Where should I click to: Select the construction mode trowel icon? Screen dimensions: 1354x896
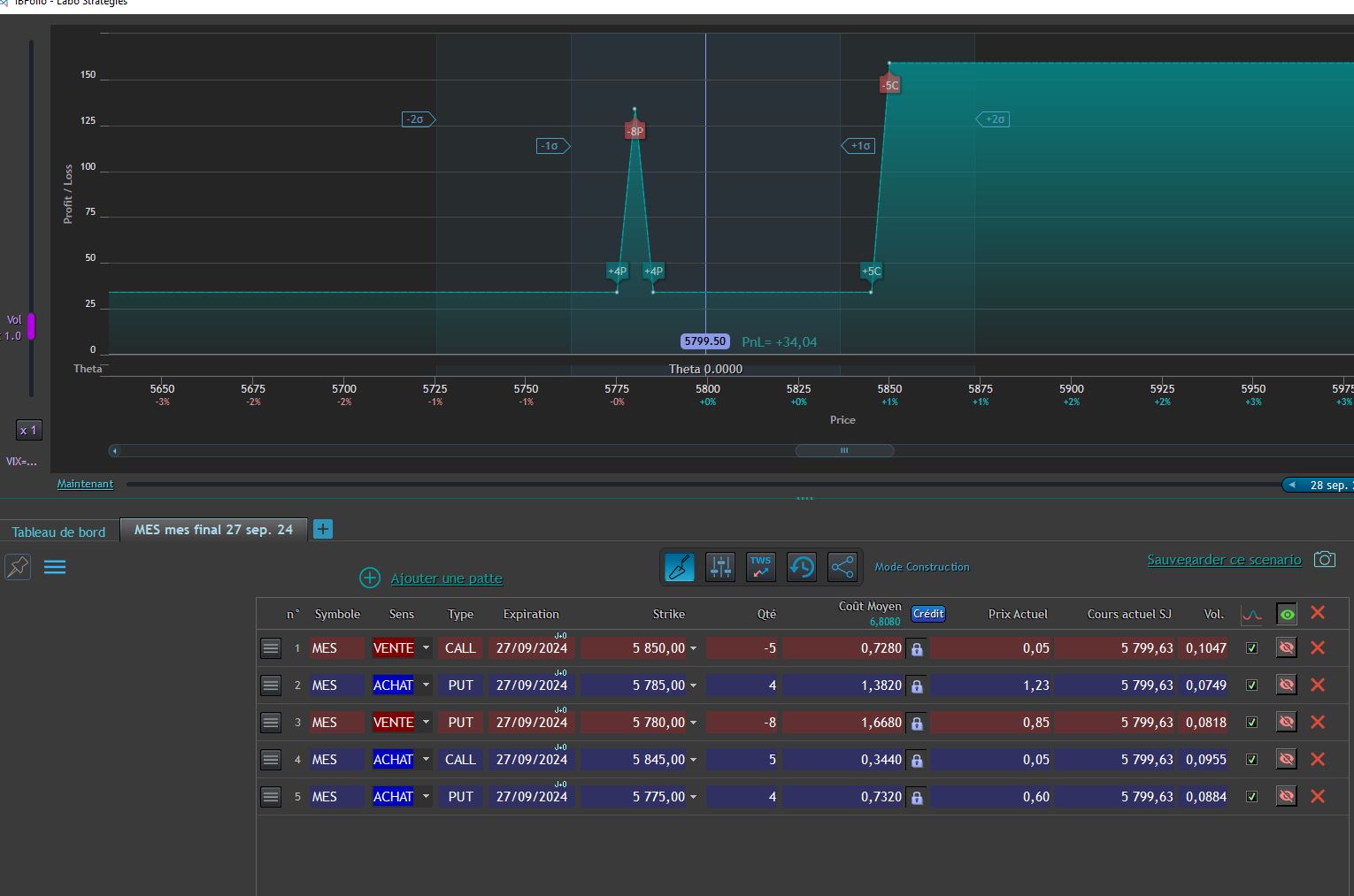[680, 566]
